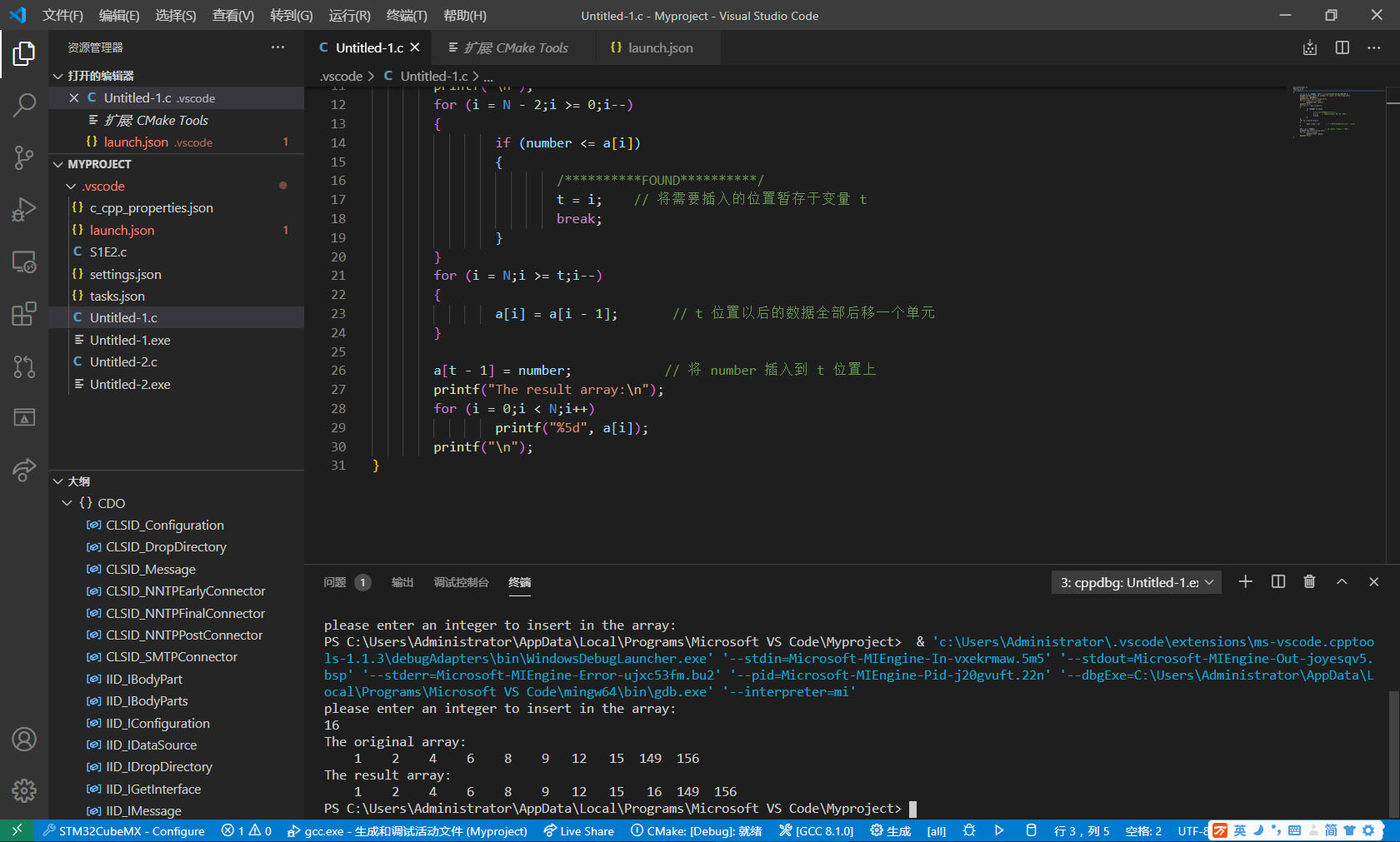Image resolution: width=1400 pixels, height=842 pixels.
Task: Collapse the CDO outline node
Action: pyautogui.click(x=67, y=503)
